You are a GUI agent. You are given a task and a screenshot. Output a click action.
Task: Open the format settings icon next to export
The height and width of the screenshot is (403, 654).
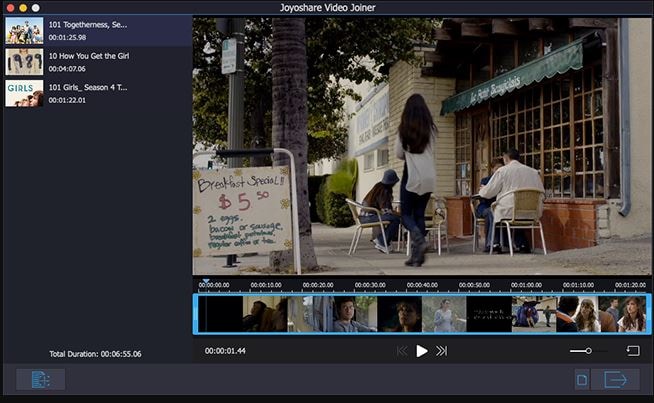582,380
